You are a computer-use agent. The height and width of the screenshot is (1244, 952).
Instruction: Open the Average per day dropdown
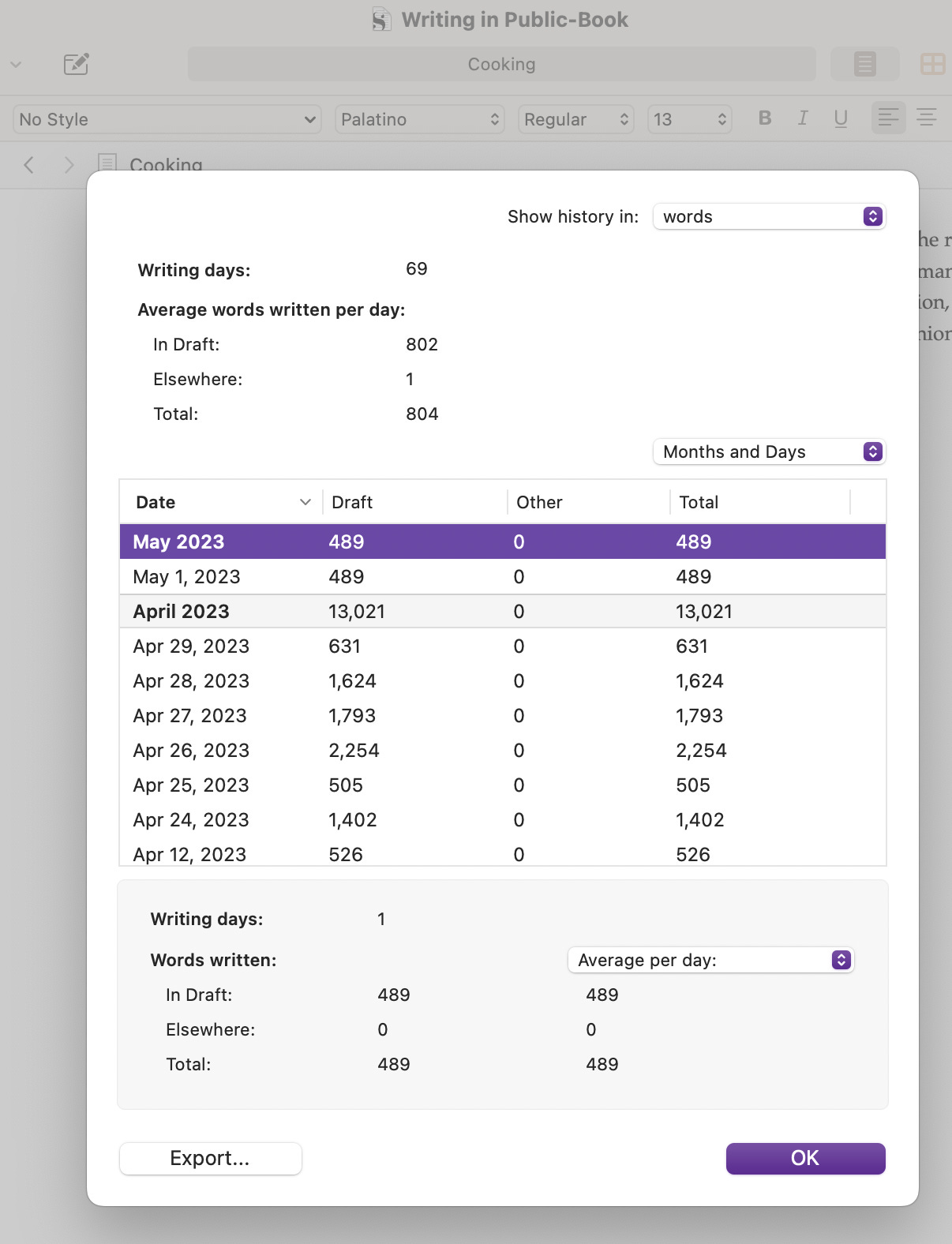click(x=711, y=960)
